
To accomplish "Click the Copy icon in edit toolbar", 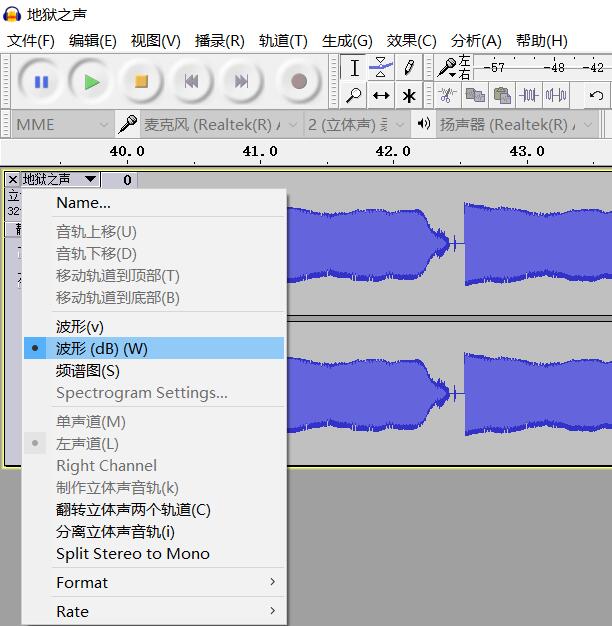I will tap(475, 96).
